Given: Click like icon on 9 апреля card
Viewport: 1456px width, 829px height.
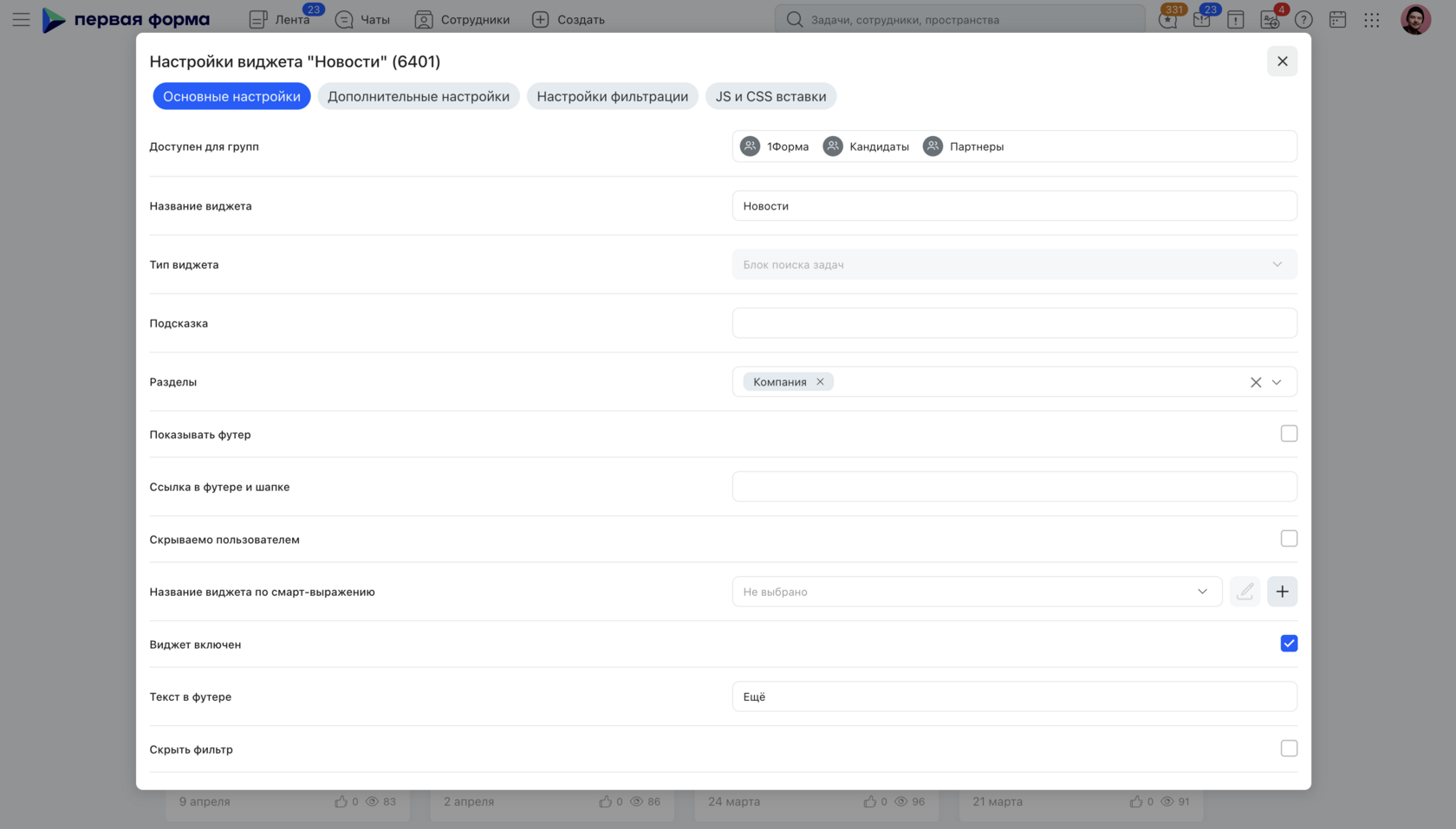Looking at the screenshot, I should [341, 801].
